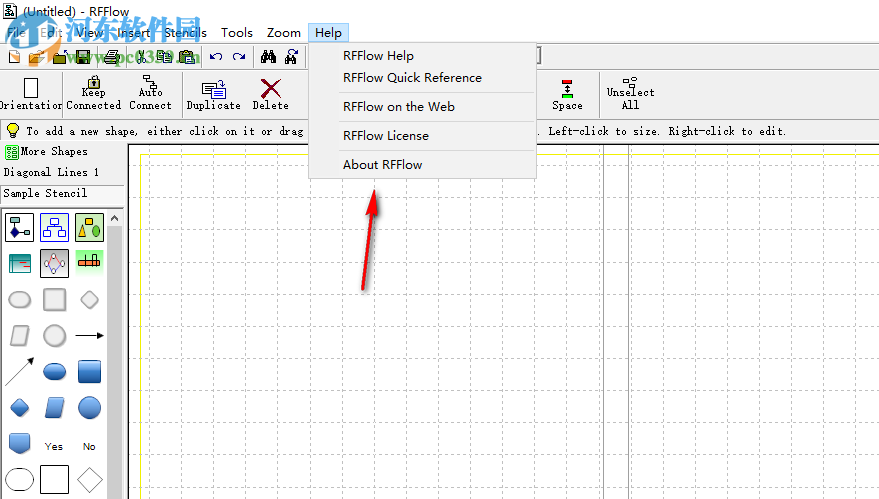The image size is (879, 499).
Task: Select the blue square shape
Action: [89, 371]
